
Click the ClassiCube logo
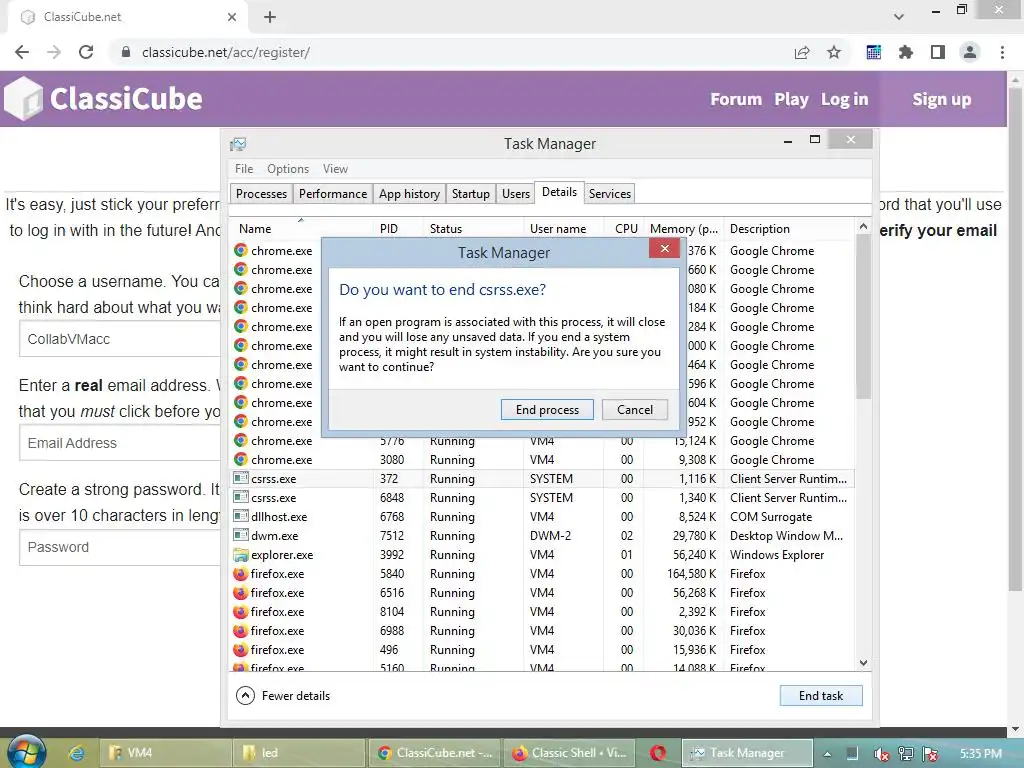[103, 99]
